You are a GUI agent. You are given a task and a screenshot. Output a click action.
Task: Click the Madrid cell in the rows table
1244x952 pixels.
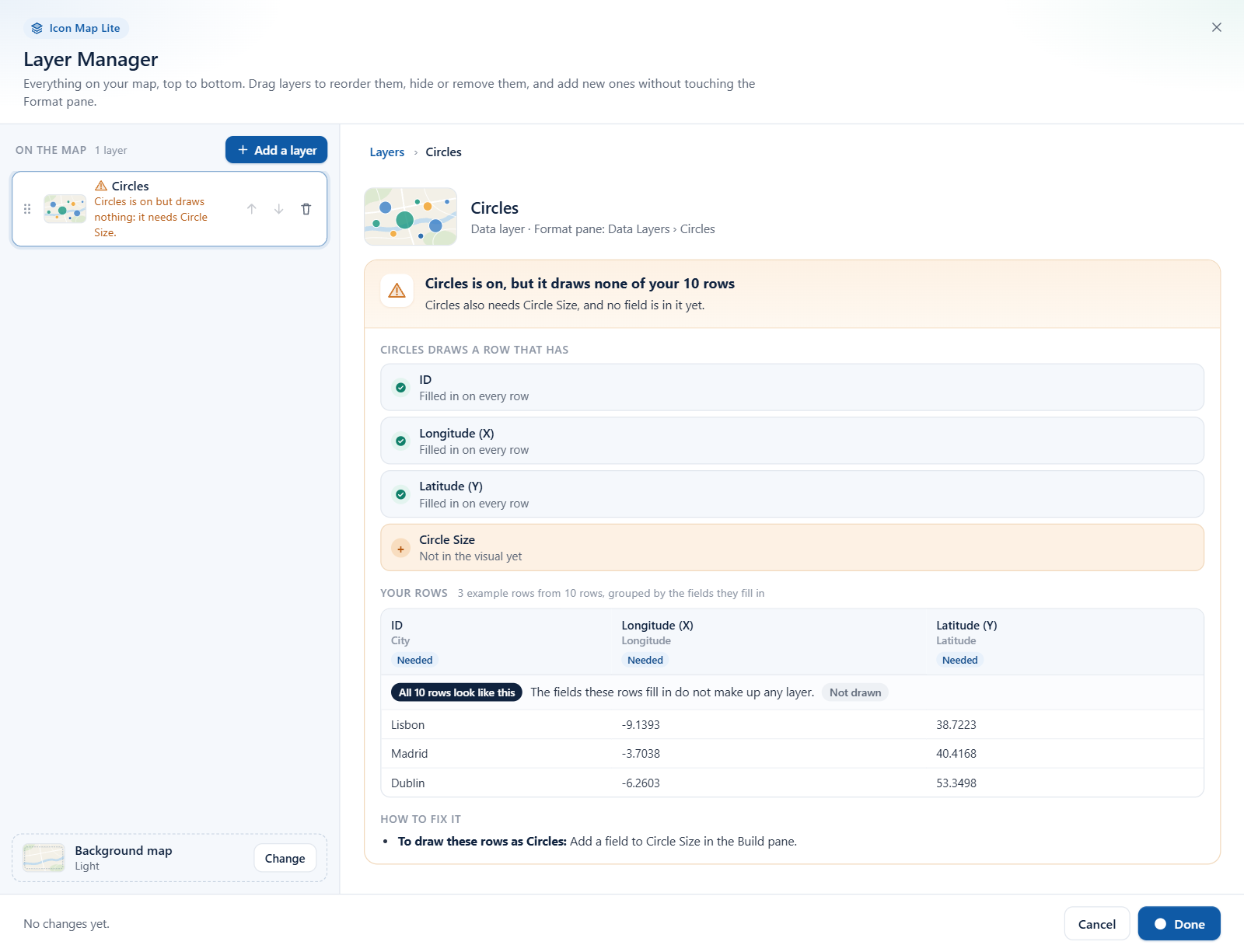click(410, 754)
